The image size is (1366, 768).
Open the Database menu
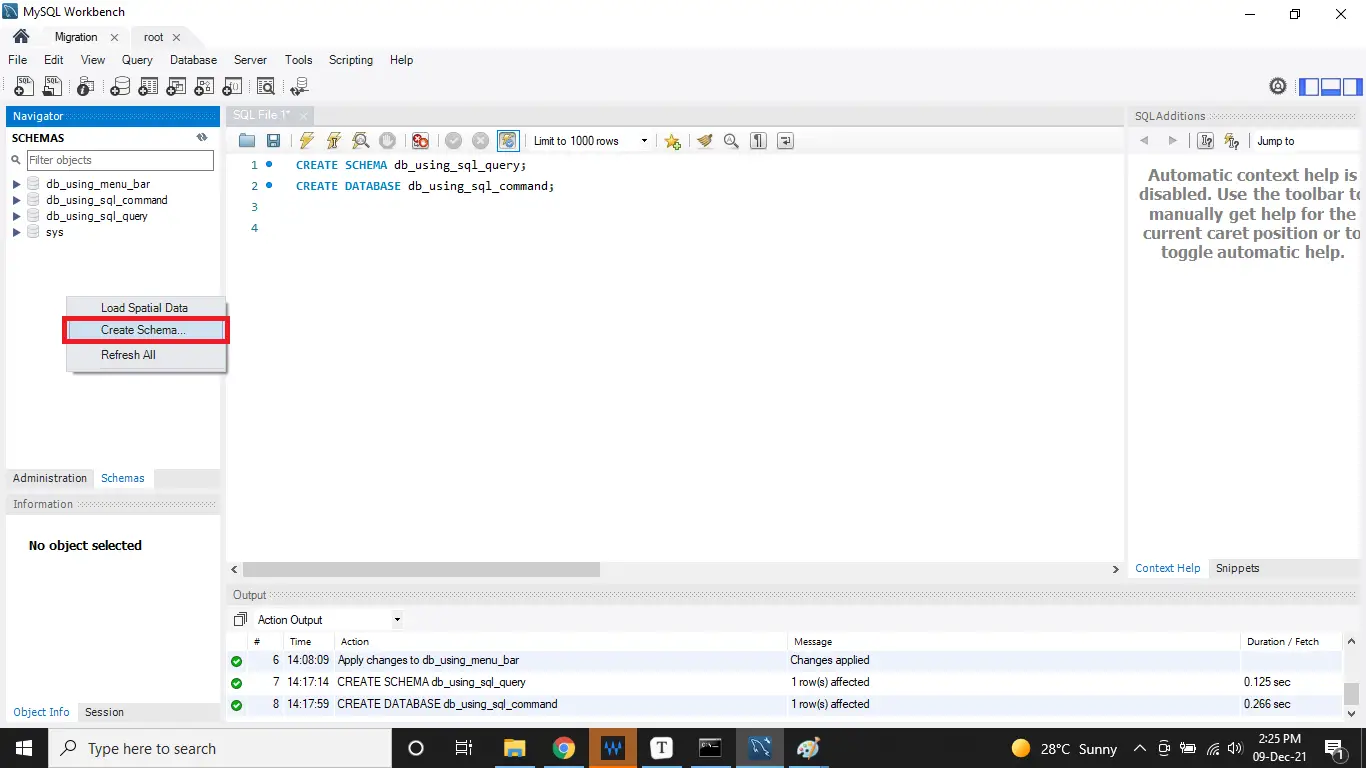tap(193, 60)
